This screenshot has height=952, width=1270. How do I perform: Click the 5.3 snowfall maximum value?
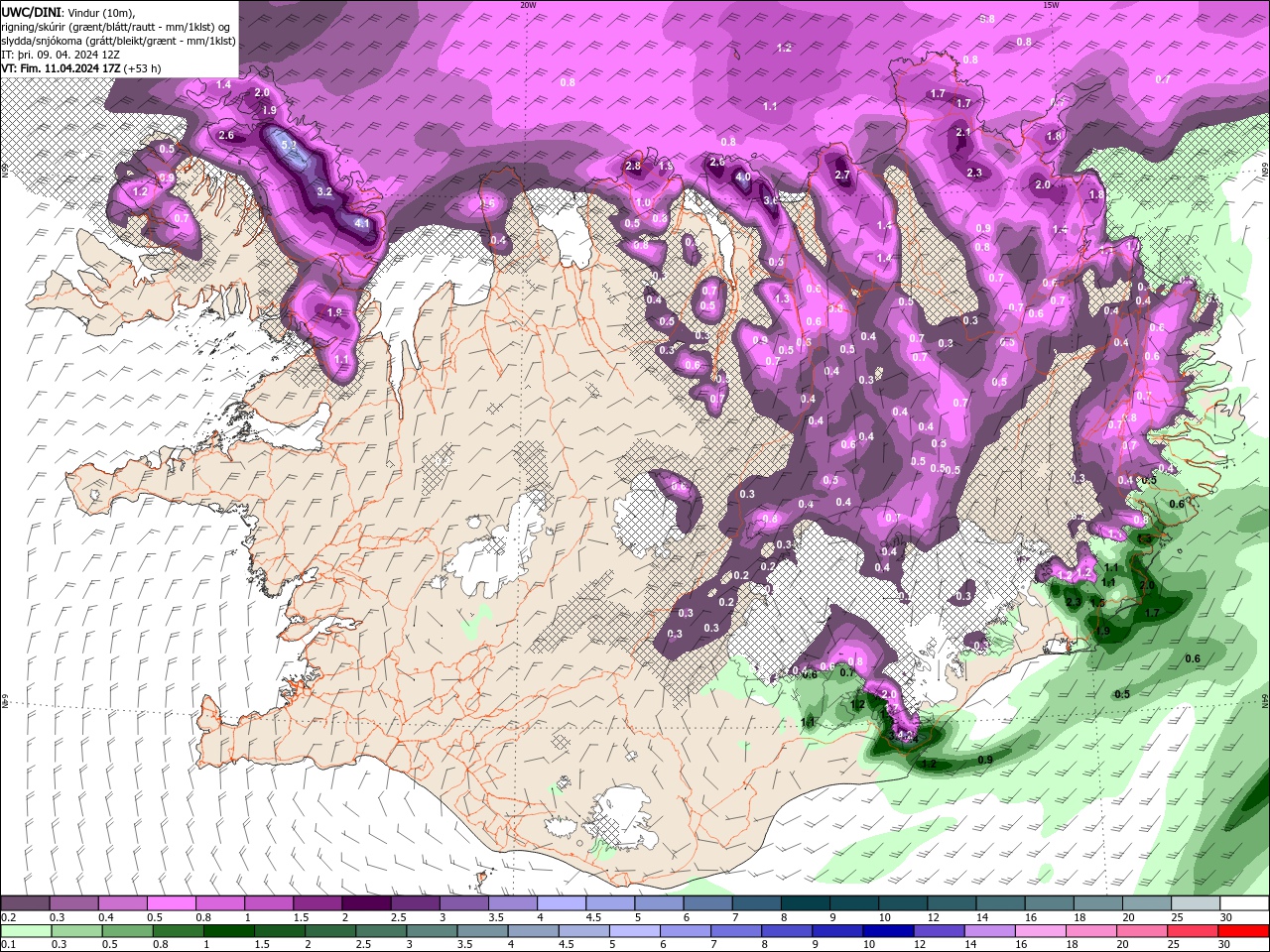290,146
